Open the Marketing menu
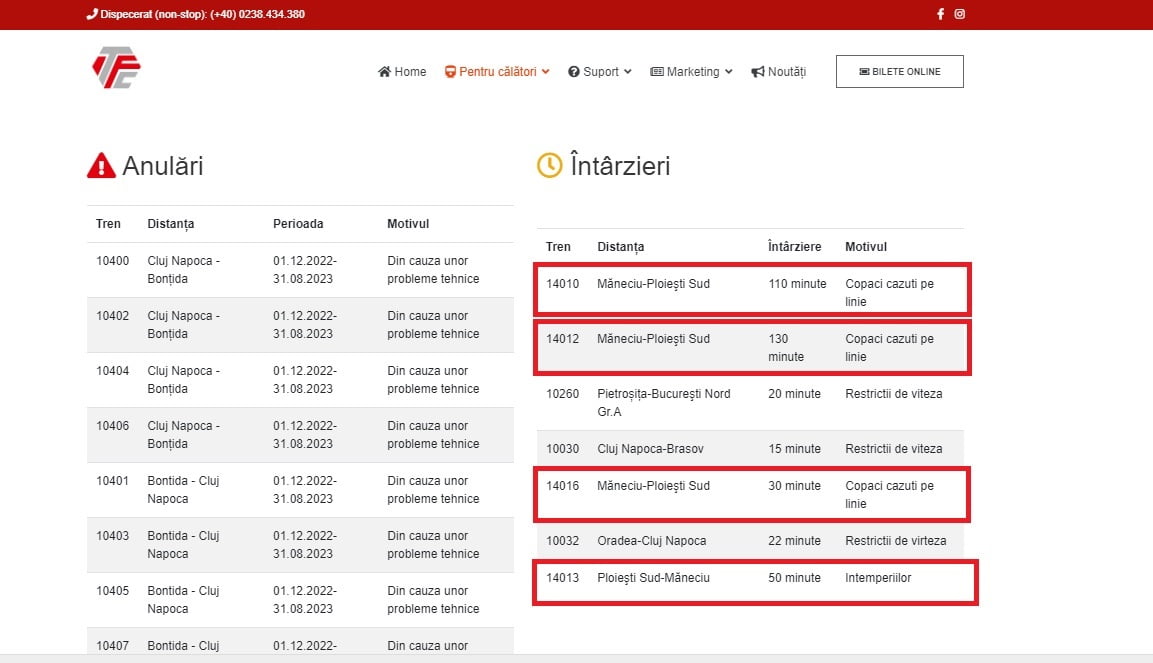 691,71
